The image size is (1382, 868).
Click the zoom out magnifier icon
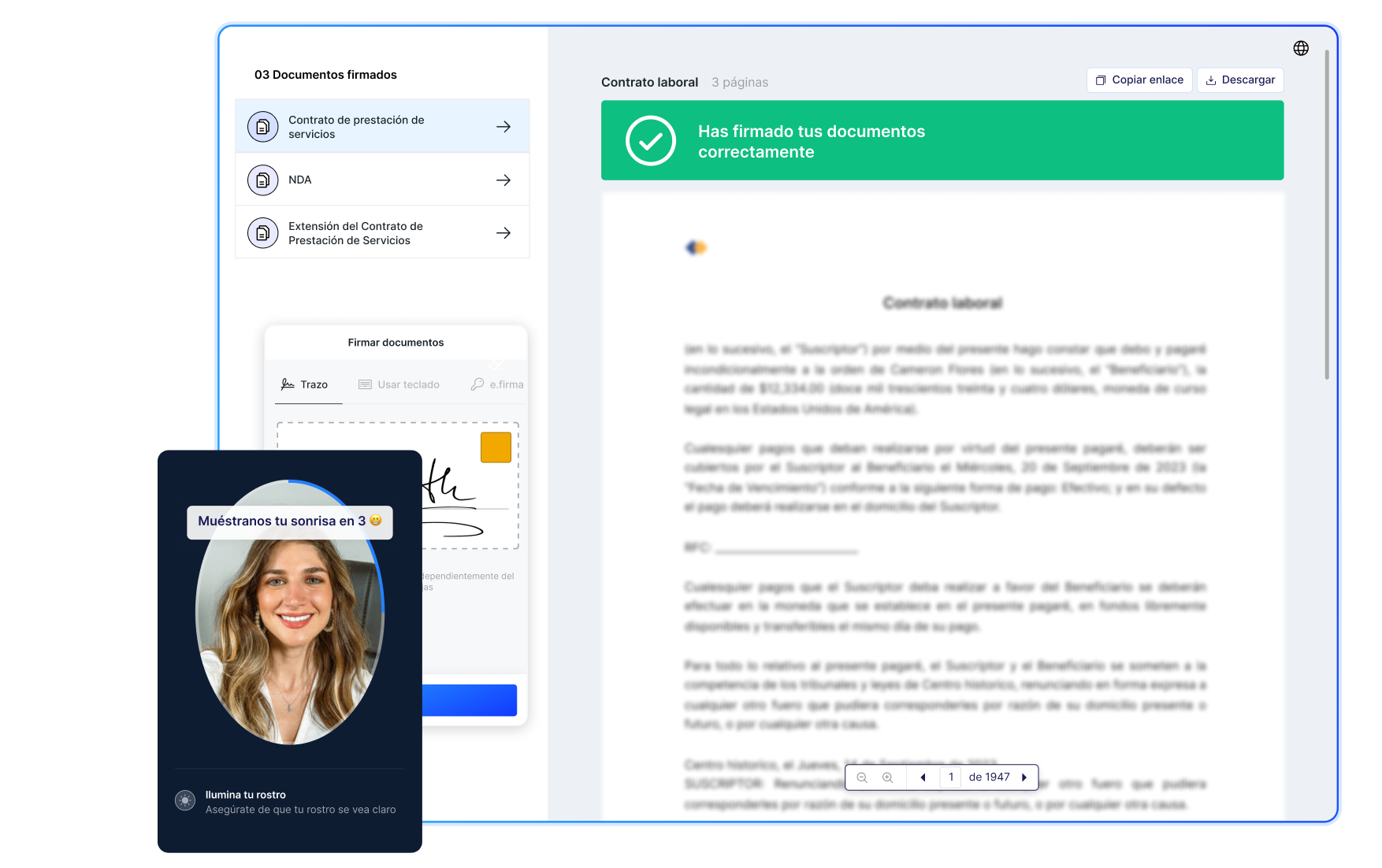[x=862, y=777]
